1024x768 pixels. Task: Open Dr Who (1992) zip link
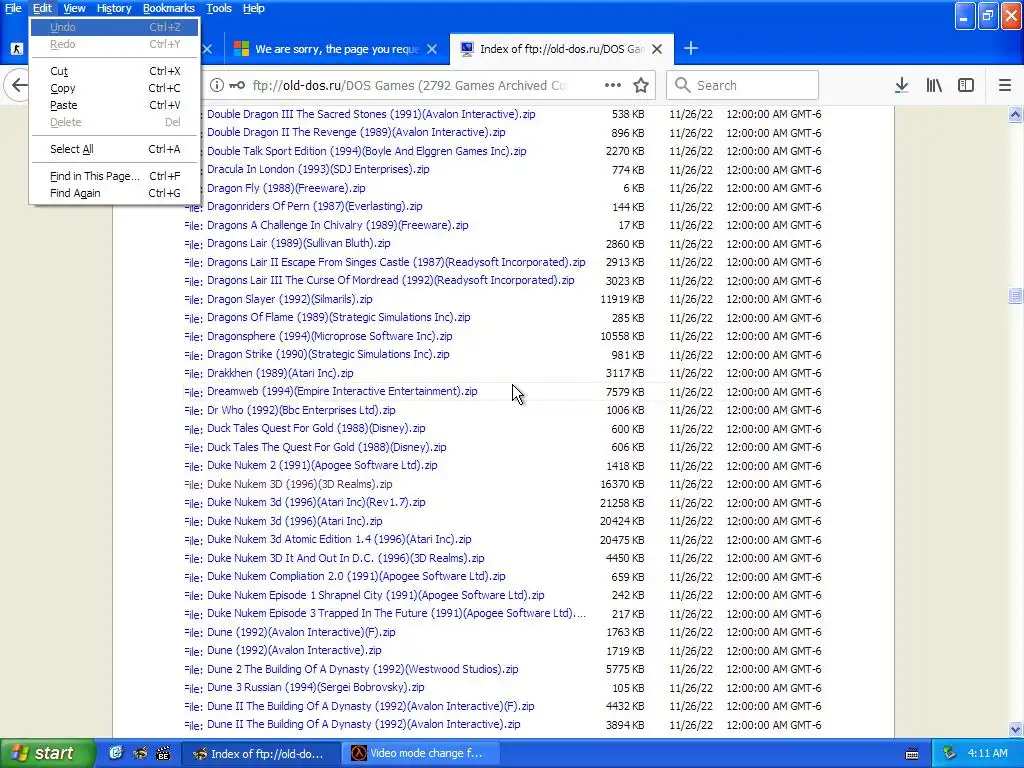coord(301,410)
